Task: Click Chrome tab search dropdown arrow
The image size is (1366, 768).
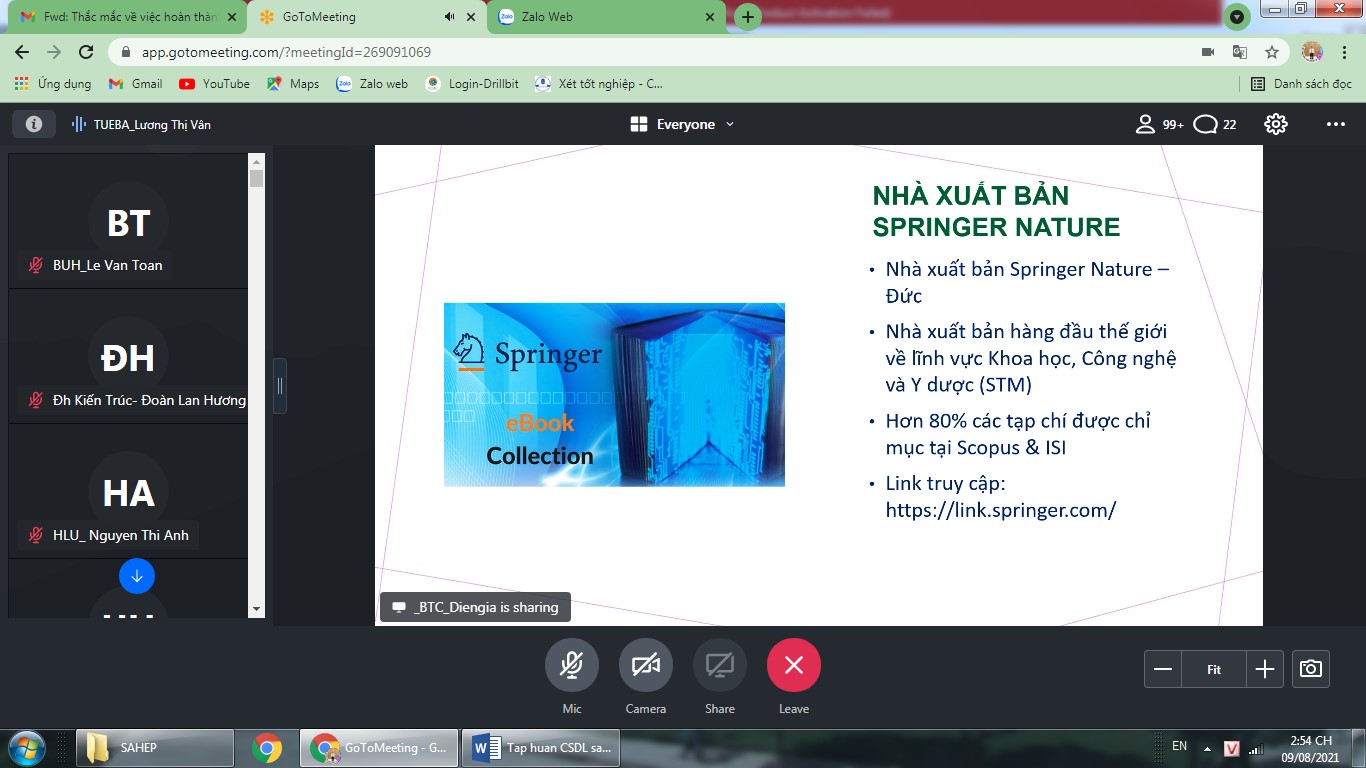Action: point(1237,17)
